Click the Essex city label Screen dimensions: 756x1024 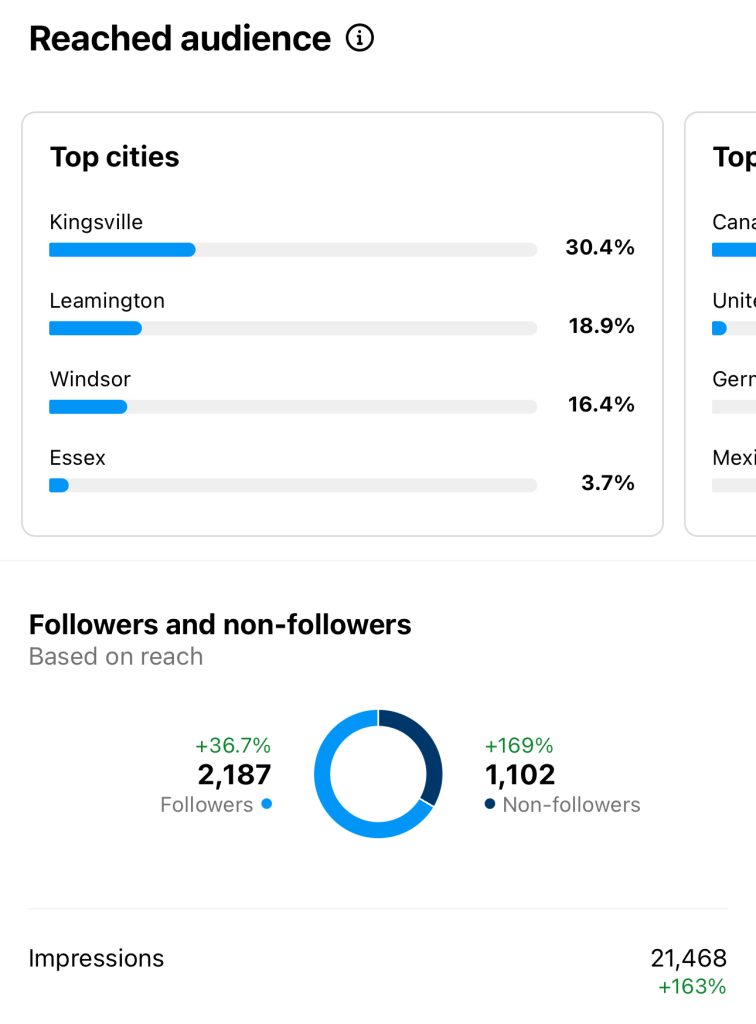pyautogui.click(x=77, y=458)
